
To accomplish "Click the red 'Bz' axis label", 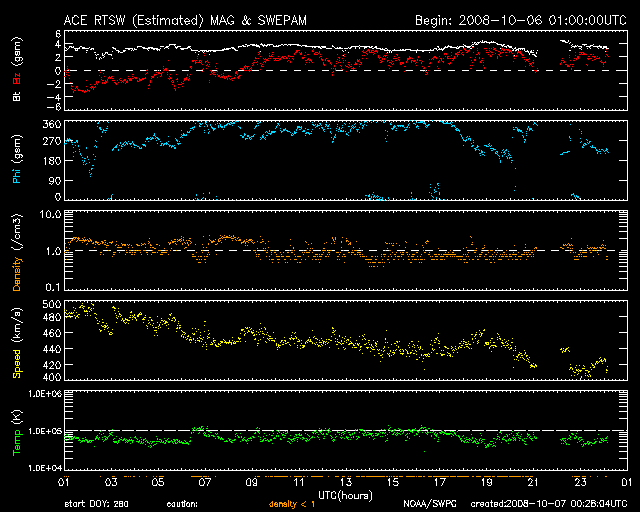I will coord(17,79).
